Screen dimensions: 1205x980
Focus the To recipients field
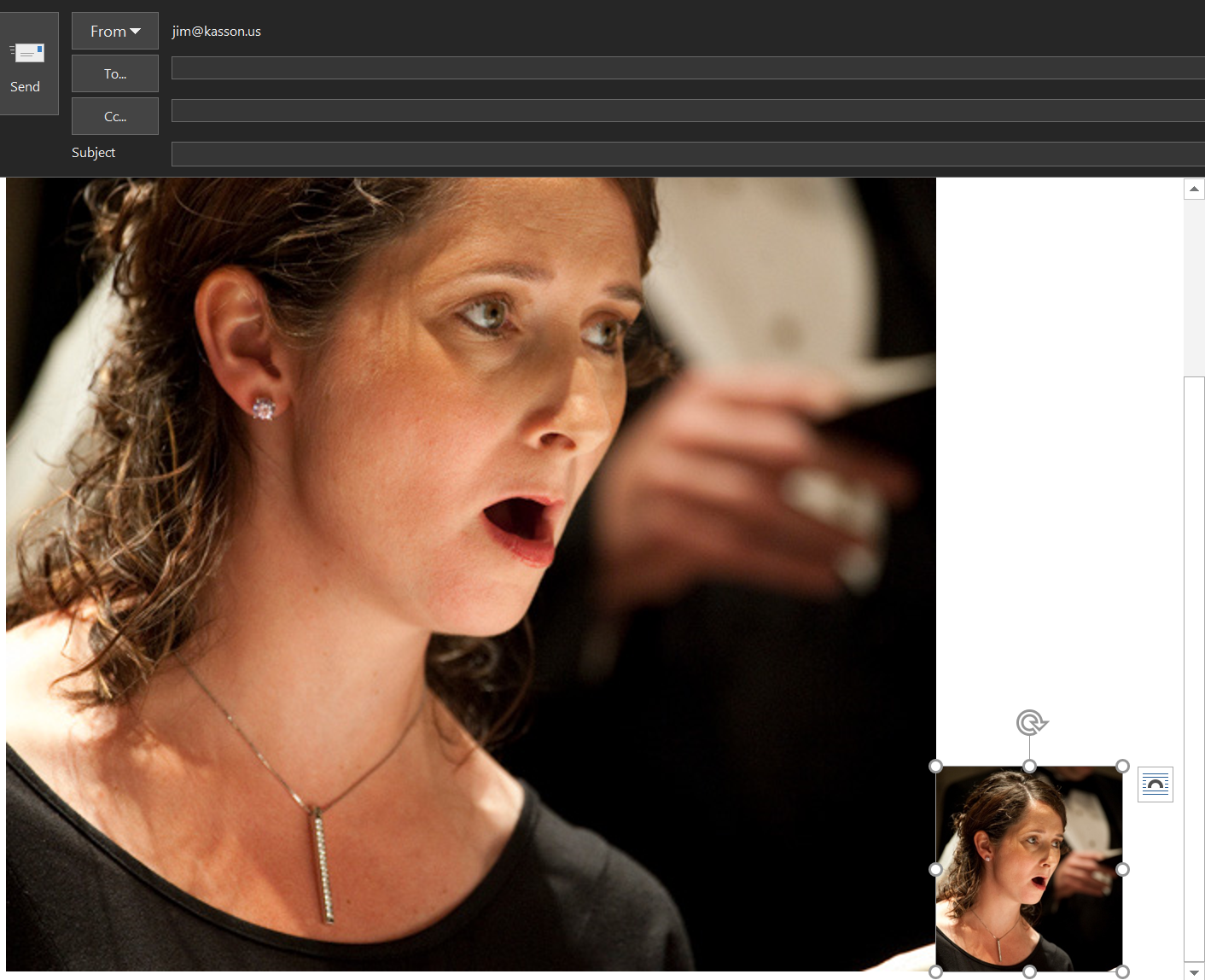tap(688, 68)
